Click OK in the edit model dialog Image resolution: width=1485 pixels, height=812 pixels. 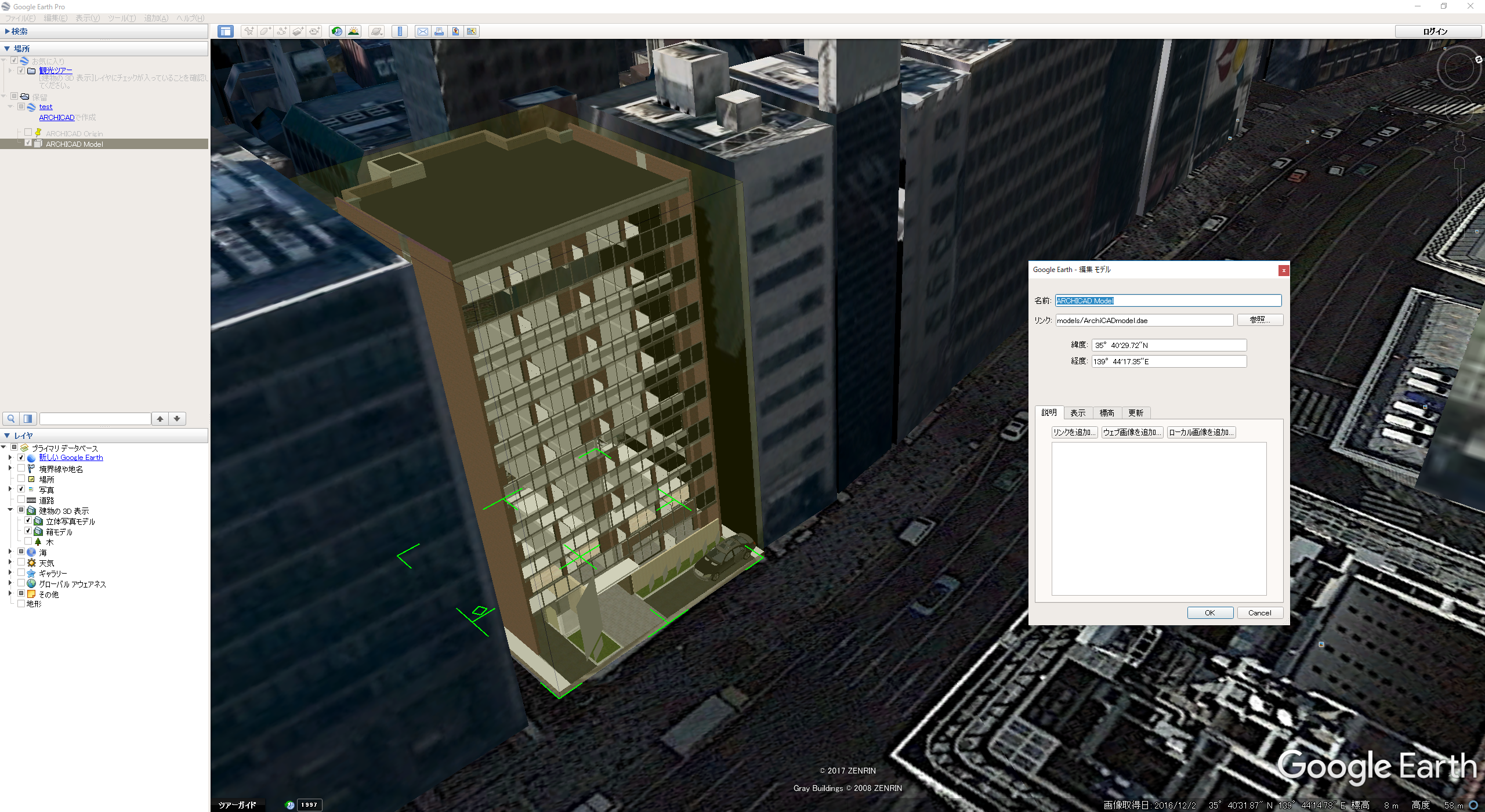pyautogui.click(x=1210, y=613)
